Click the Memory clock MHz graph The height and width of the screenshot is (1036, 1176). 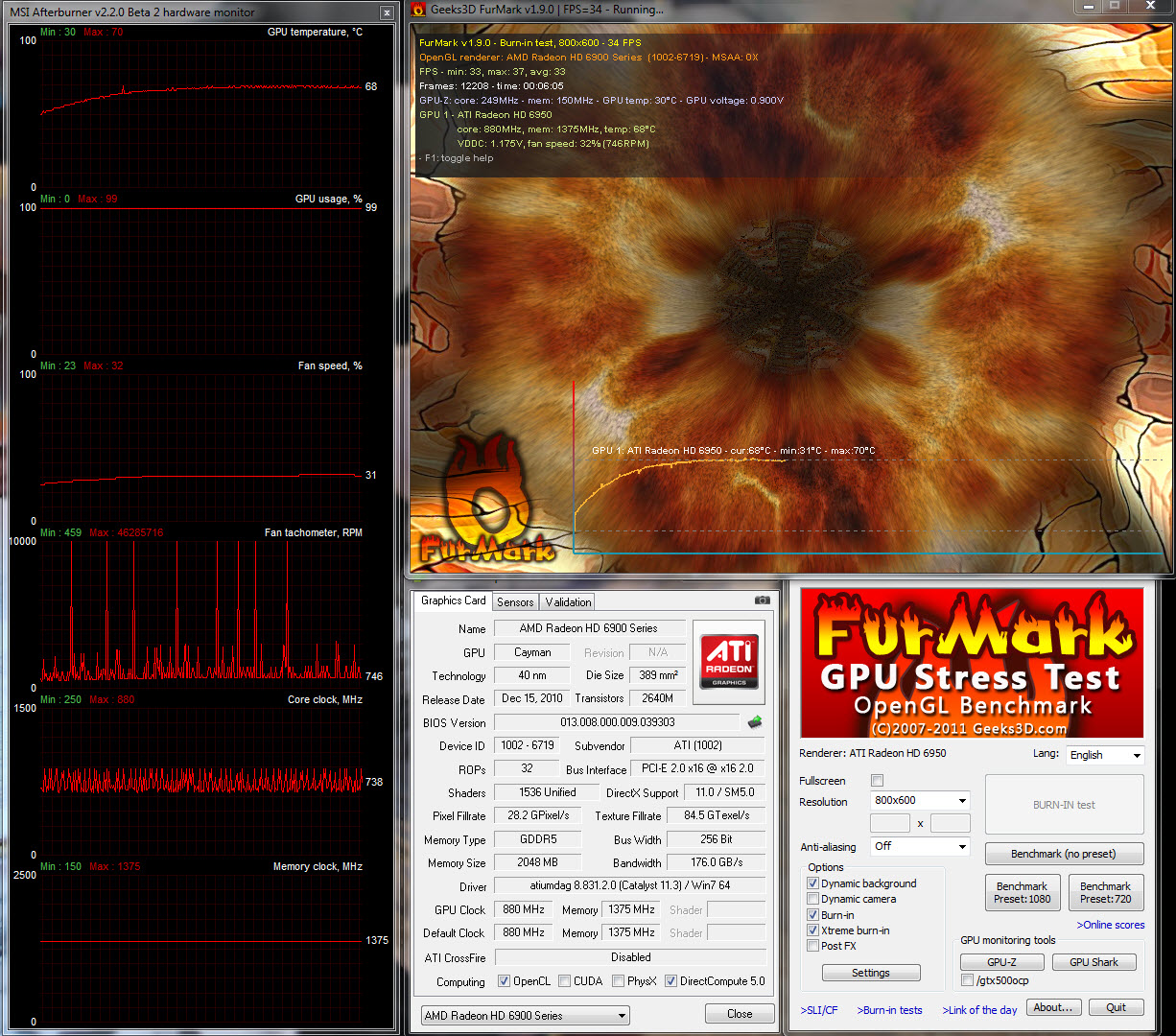point(201,948)
